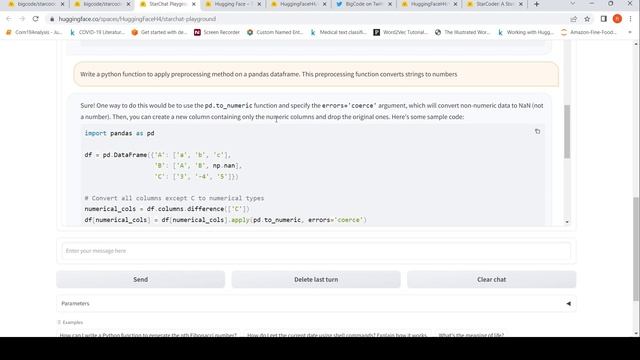640x360 pixels.
Task: Open the Screen Recorder bookmark
Action: (x=217, y=32)
